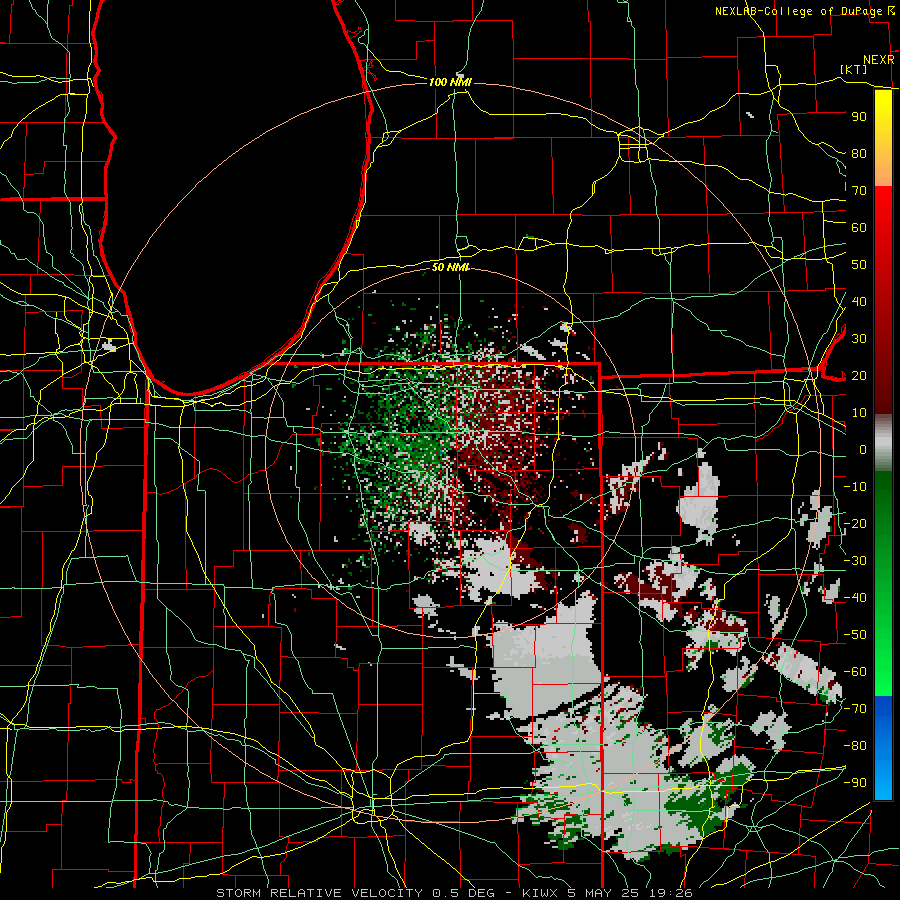Image resolution: width=900 pixels, height=900 pixels.
Task: Click the -60 scale value
Action: point(855,672)
